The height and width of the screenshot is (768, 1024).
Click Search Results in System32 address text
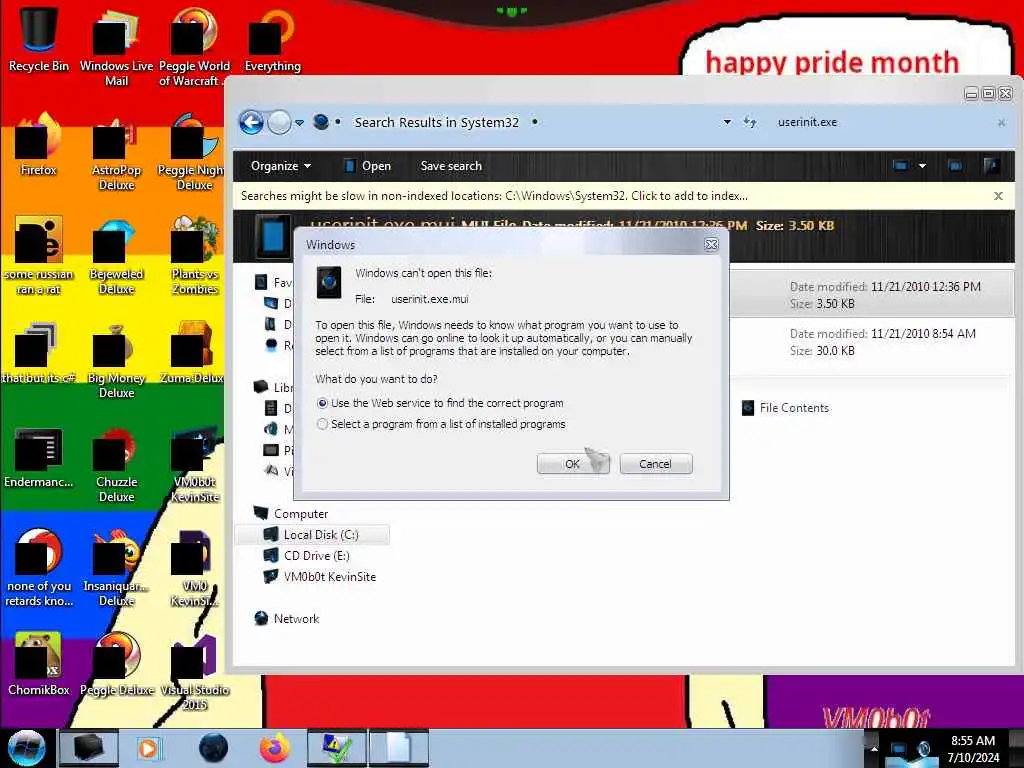[x=436, y=122]
